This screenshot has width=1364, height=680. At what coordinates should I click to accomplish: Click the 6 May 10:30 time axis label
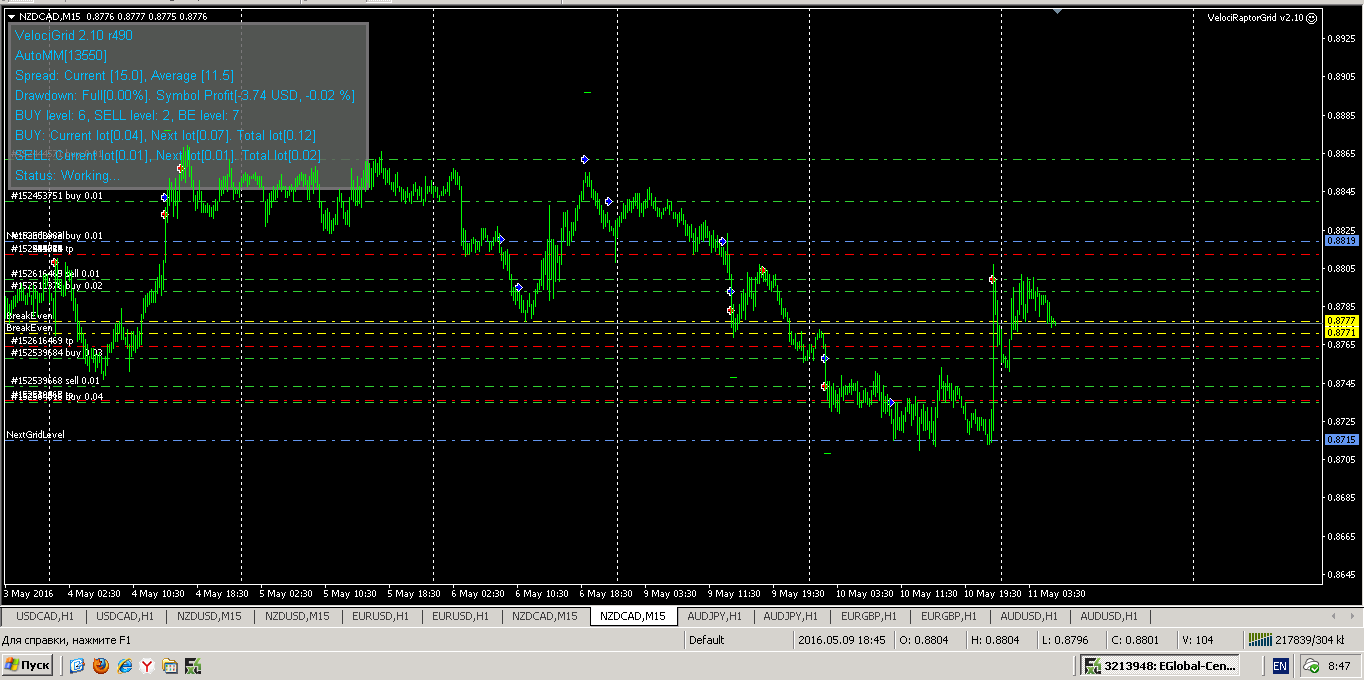540,594
